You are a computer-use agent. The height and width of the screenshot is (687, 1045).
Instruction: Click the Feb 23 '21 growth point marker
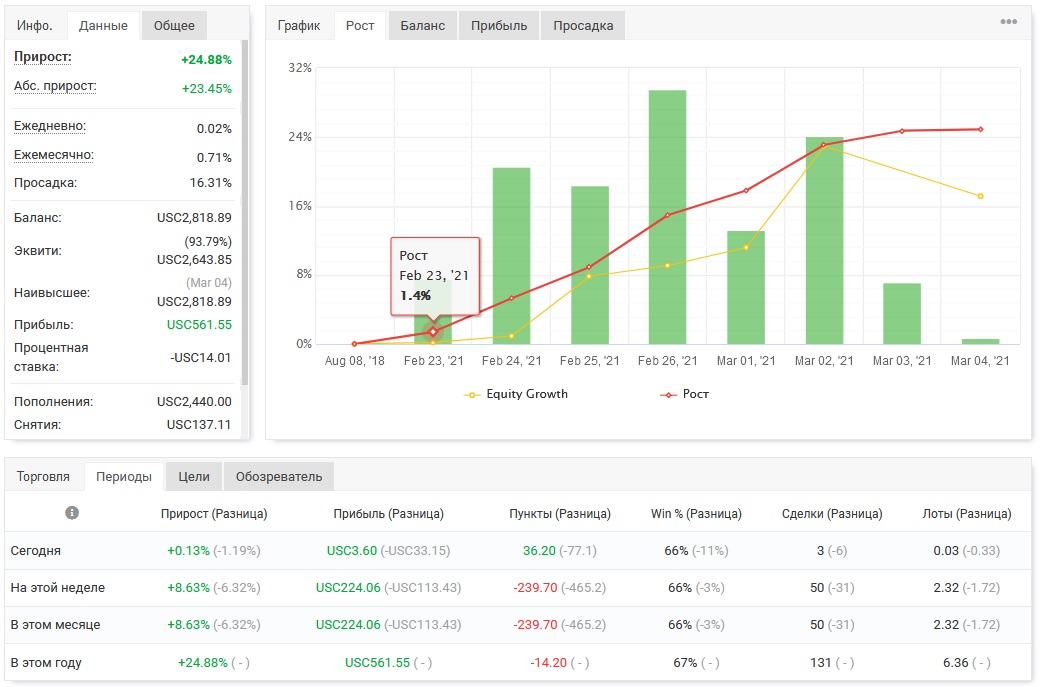point(433,331)
